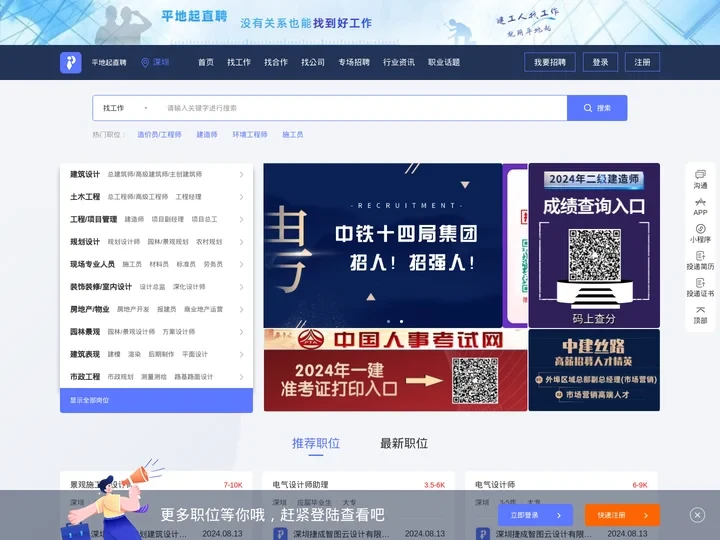Expand the 装饰装修/室内设计 category chevron
This screenshot has height=540, width=720.
242,287
